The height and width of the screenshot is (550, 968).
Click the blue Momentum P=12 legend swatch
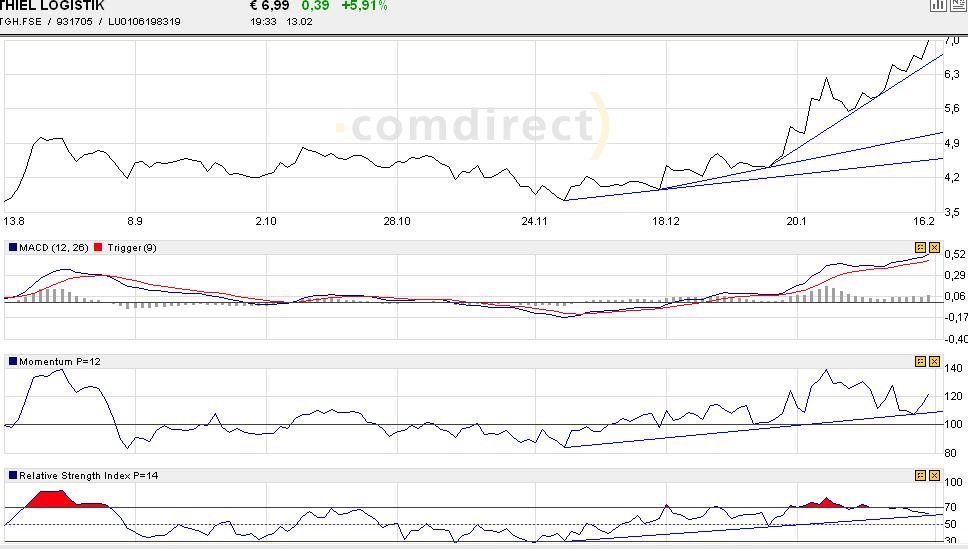[12, 361]
